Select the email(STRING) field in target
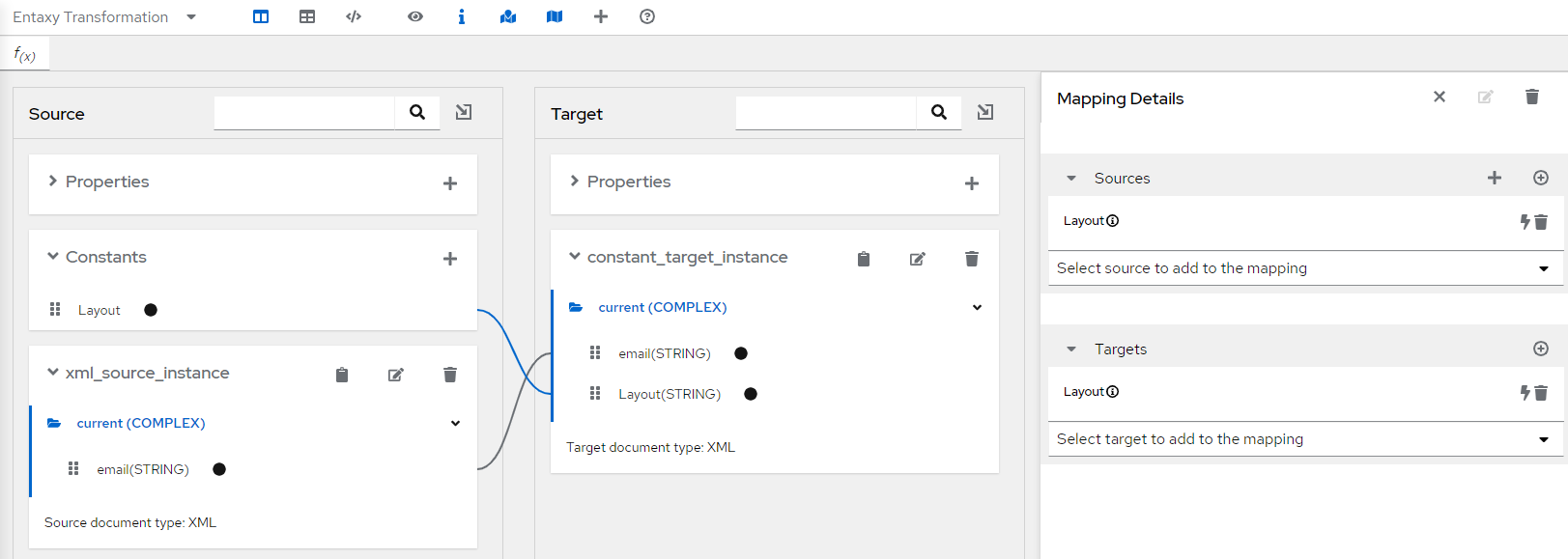The image size is (1568, 559). pos(664,353)
